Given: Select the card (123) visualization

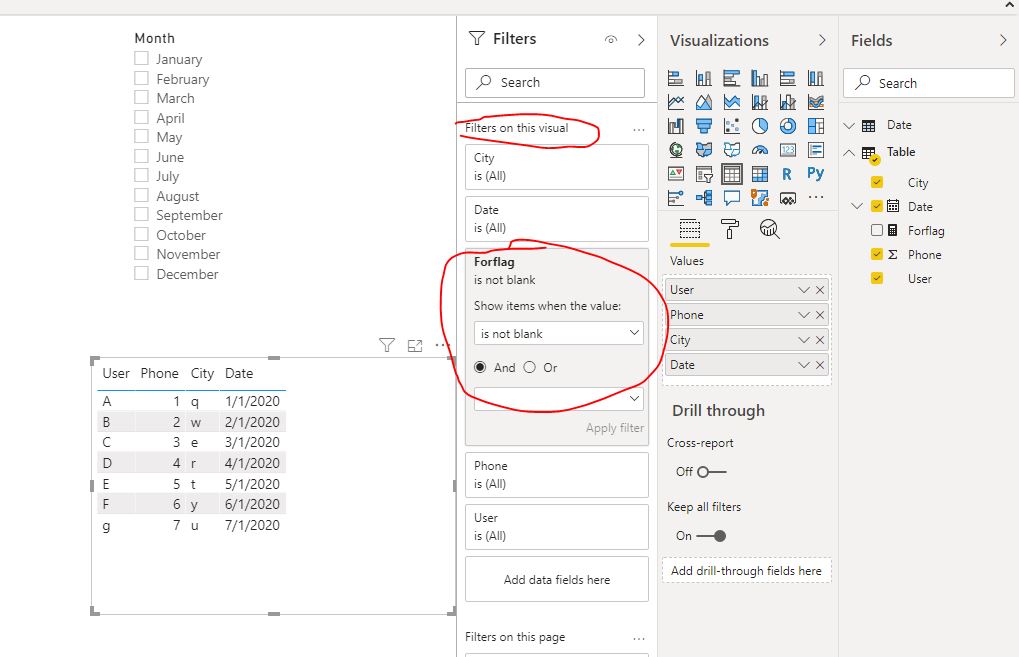Looking at the screenshot, I should [x=788, y=150].
